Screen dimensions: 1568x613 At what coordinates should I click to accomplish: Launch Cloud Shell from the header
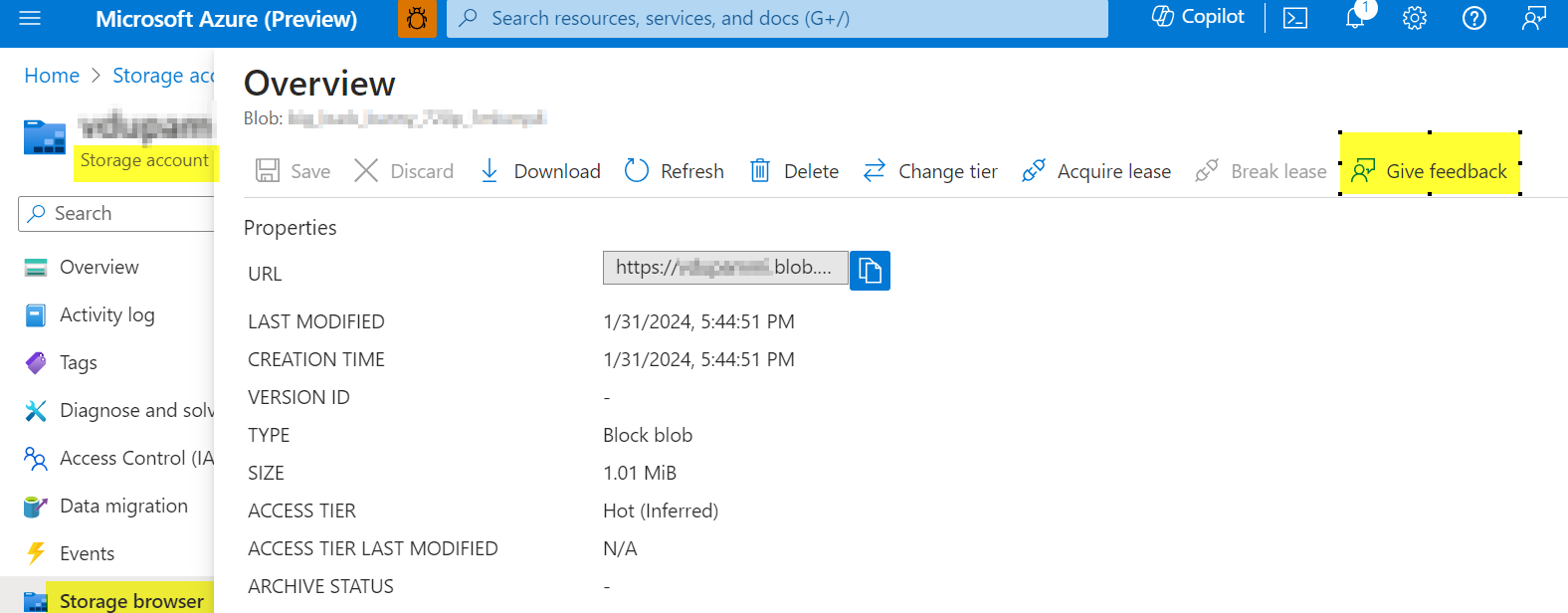[1295, 18]
